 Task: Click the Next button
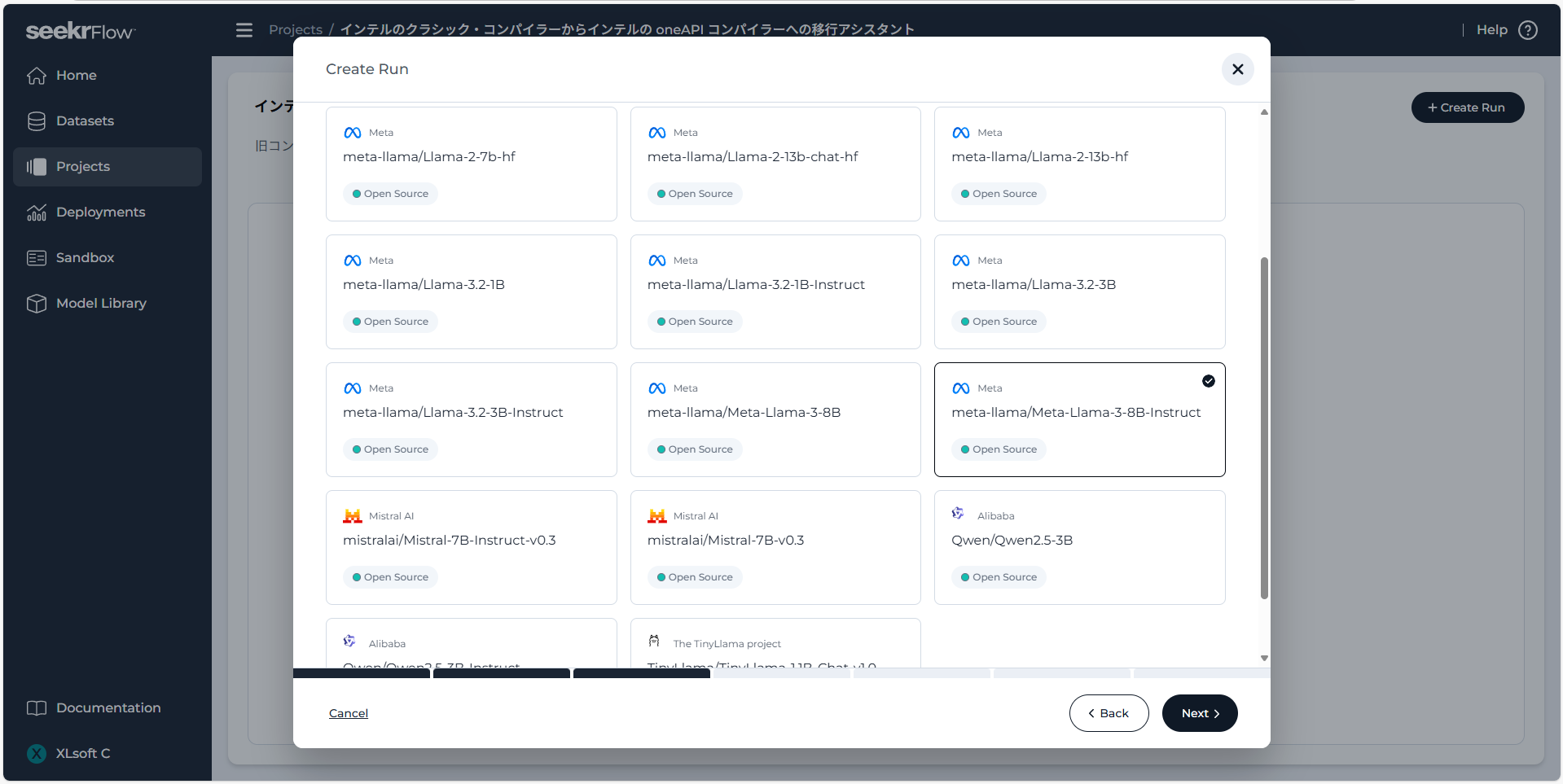click(1200, 713)
